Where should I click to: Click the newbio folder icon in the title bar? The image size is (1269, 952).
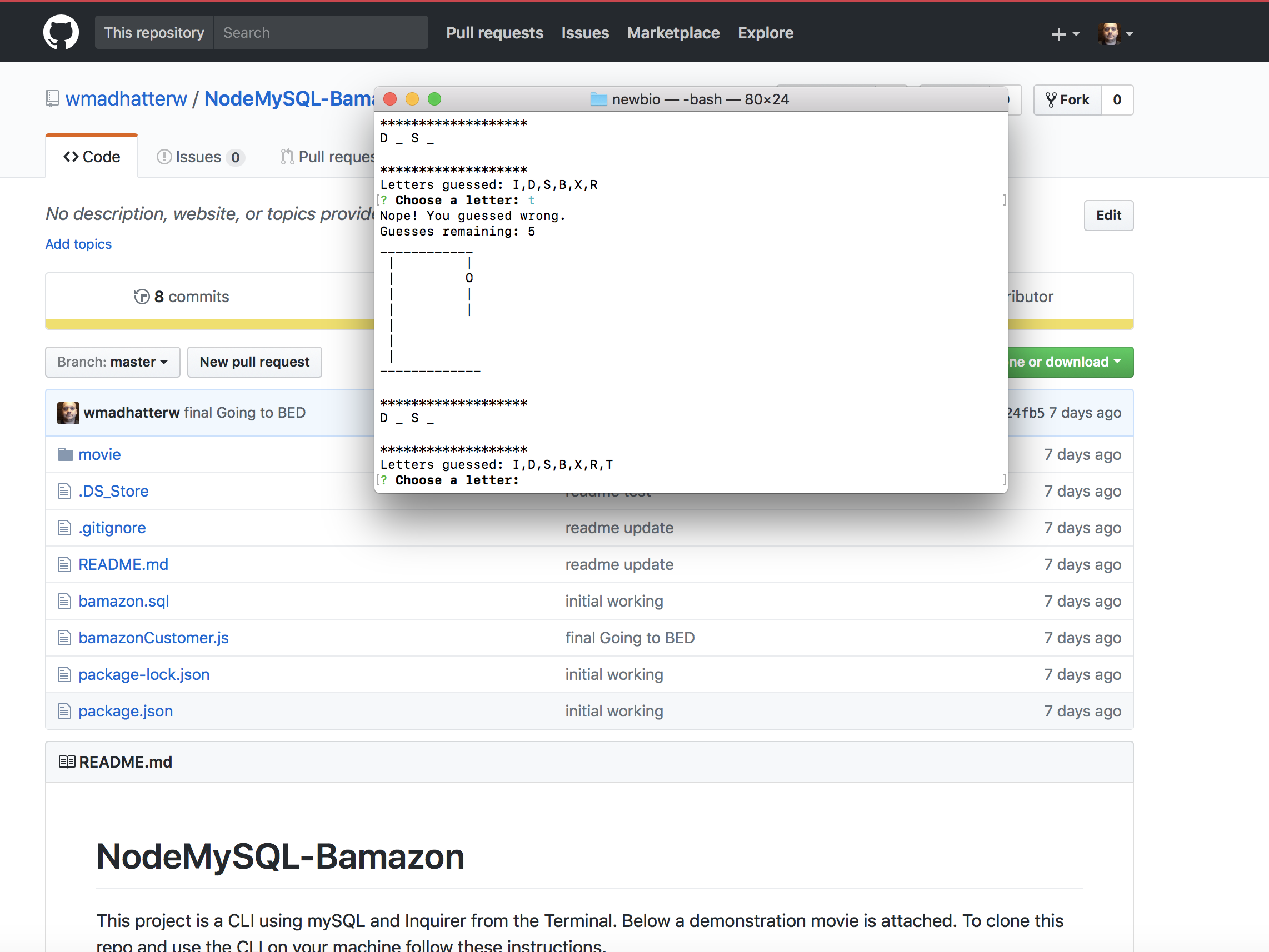[598, 99]
